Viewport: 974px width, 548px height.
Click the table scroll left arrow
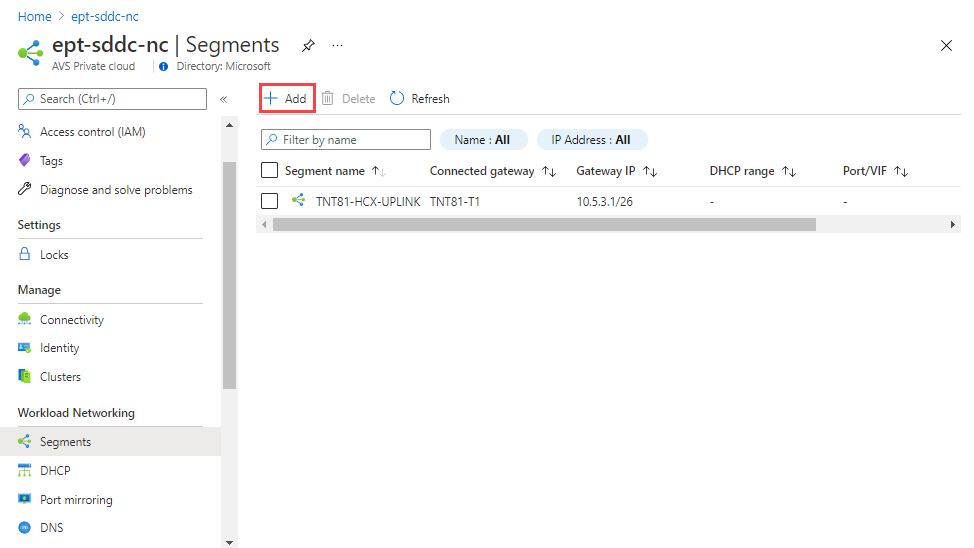pos(265,224)
